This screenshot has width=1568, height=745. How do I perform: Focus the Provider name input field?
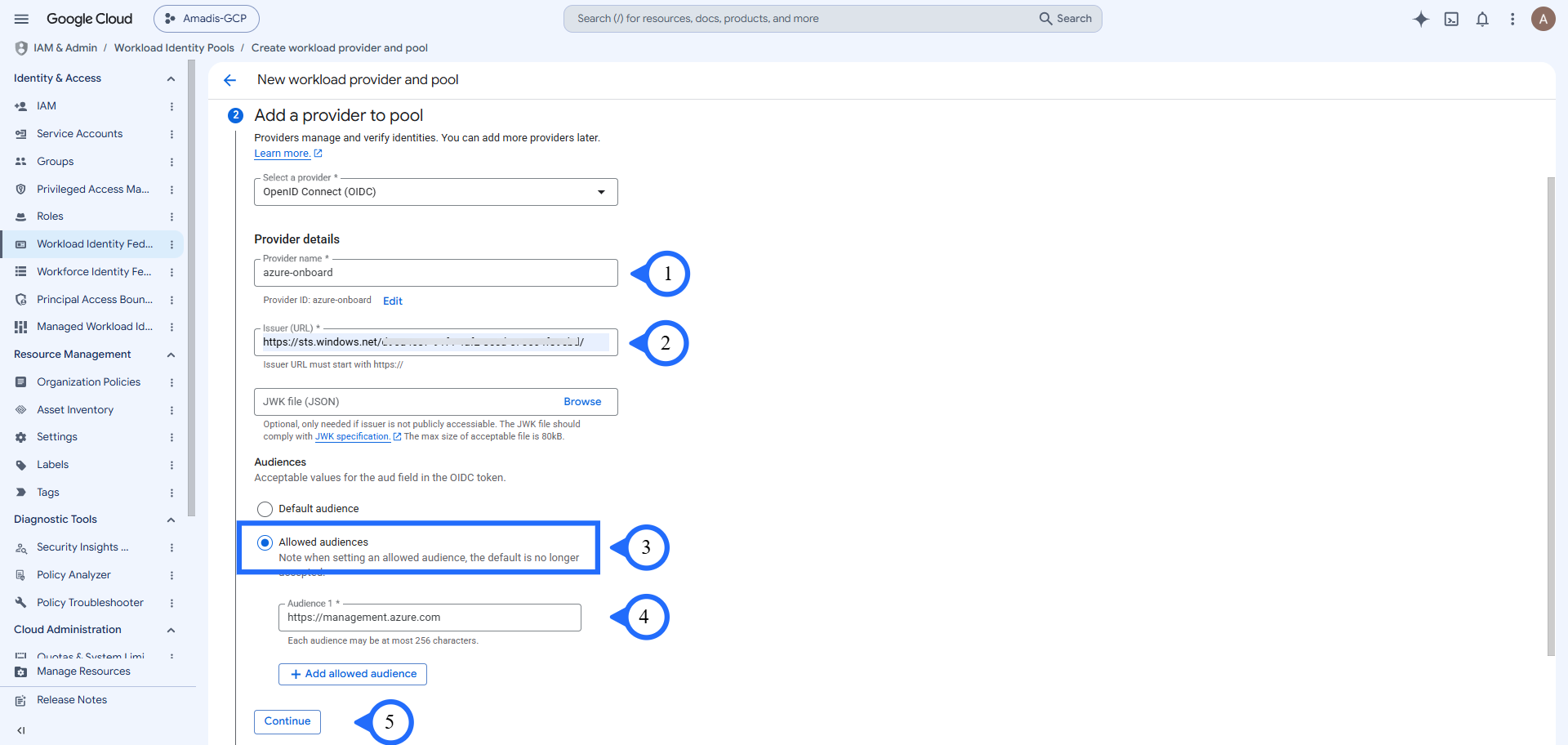(435, 273)
